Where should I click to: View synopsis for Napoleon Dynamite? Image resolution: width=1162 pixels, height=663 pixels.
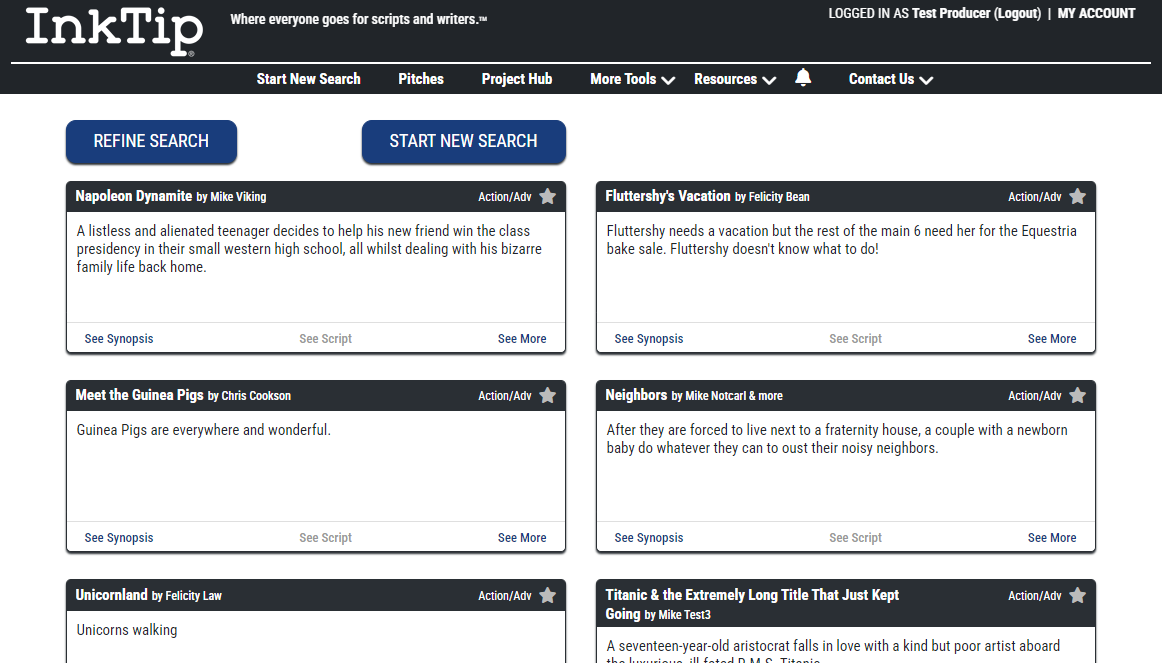click(x=119, y=339)
